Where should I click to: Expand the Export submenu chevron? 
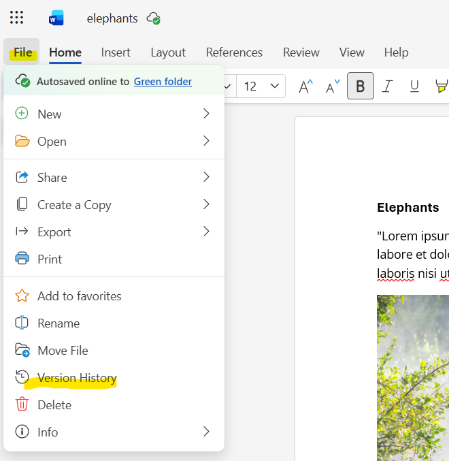206,231
